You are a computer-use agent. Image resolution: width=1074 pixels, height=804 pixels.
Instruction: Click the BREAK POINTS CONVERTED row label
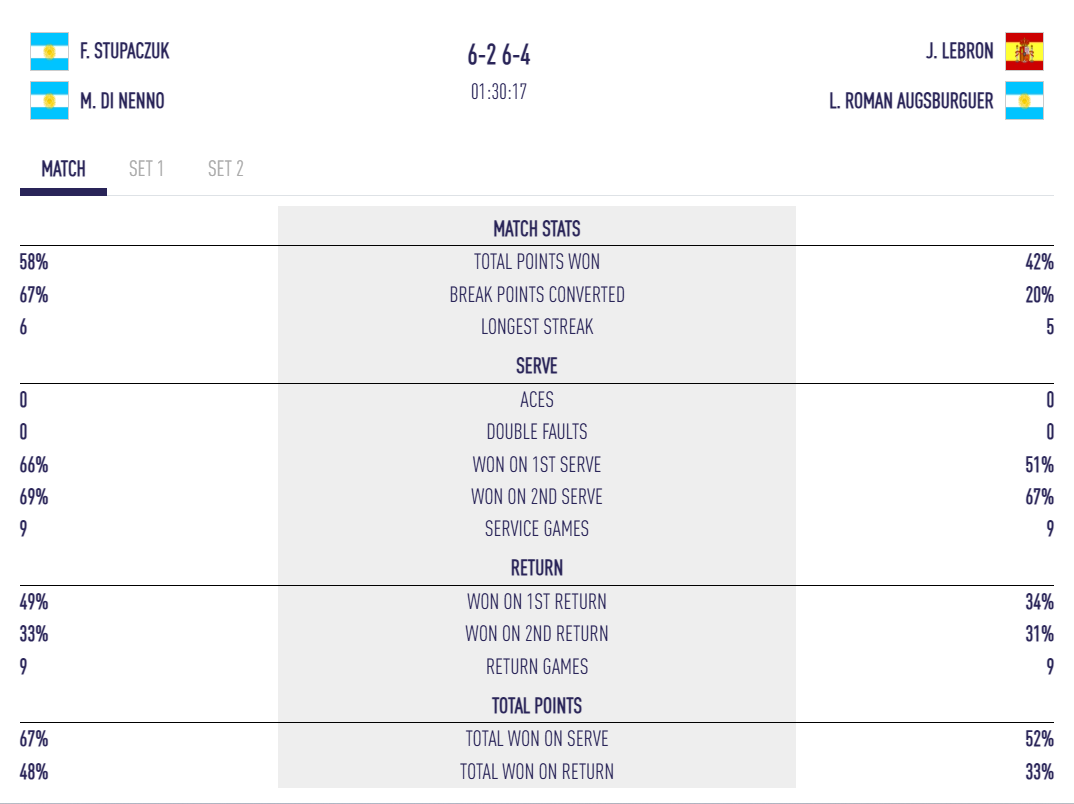[537, 295]
